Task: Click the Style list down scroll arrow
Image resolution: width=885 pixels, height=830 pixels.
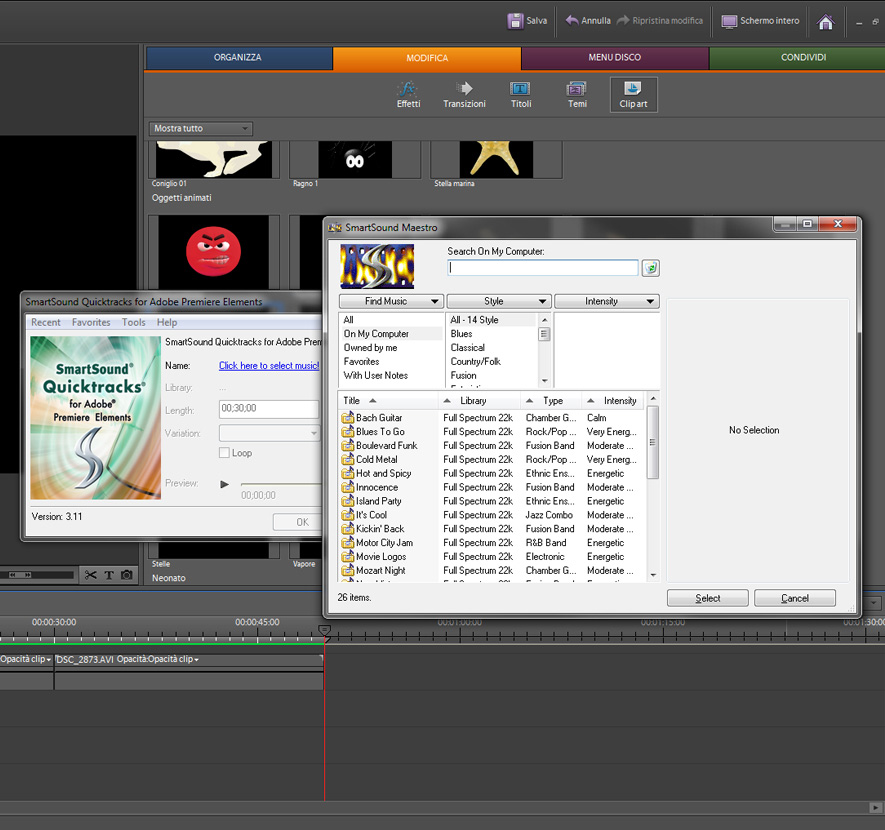Action: (x=545, y=381)
